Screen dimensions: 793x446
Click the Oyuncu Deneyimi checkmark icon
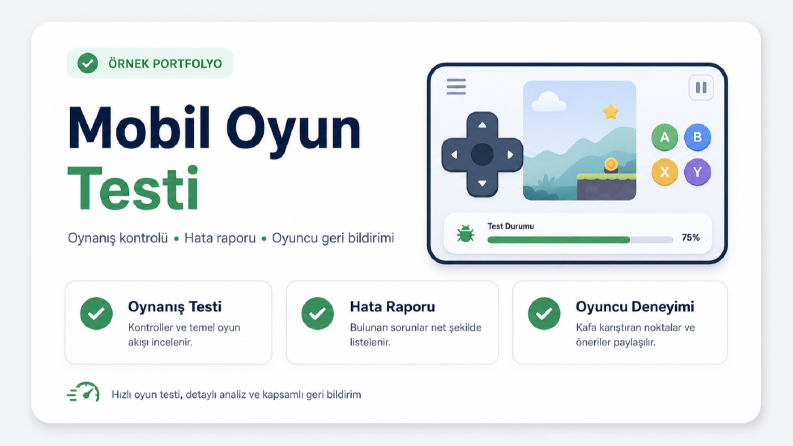(x=544, y=314)
